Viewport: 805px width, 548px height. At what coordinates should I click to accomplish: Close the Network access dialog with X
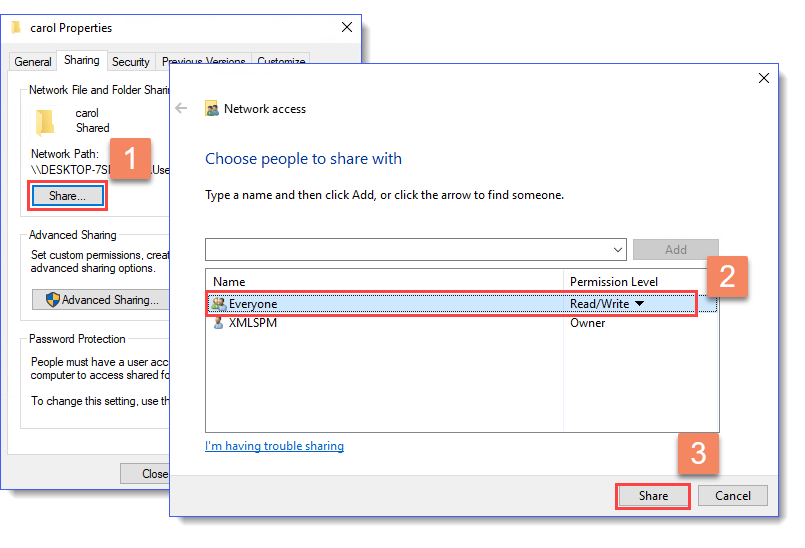click(x=764, y=78)
